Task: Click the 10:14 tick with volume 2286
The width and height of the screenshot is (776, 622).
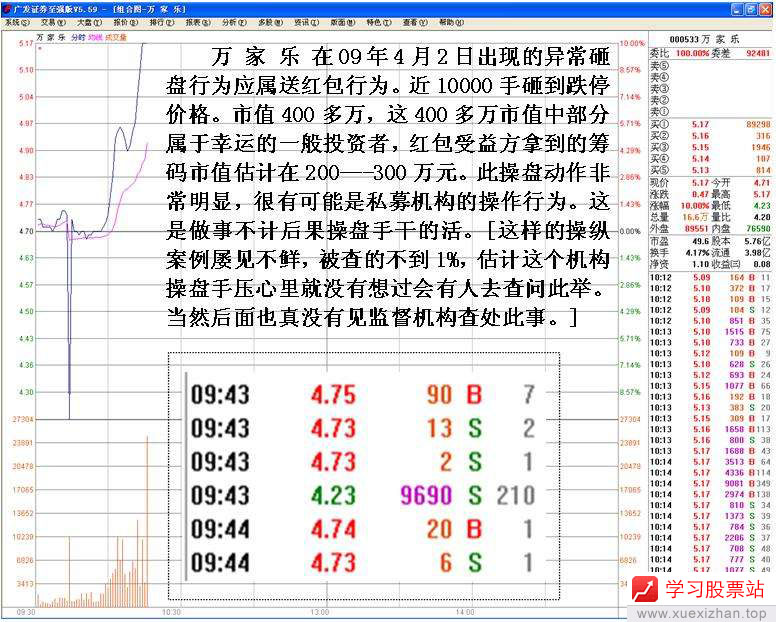Action: pyautogui.click(x=710, y=538)
